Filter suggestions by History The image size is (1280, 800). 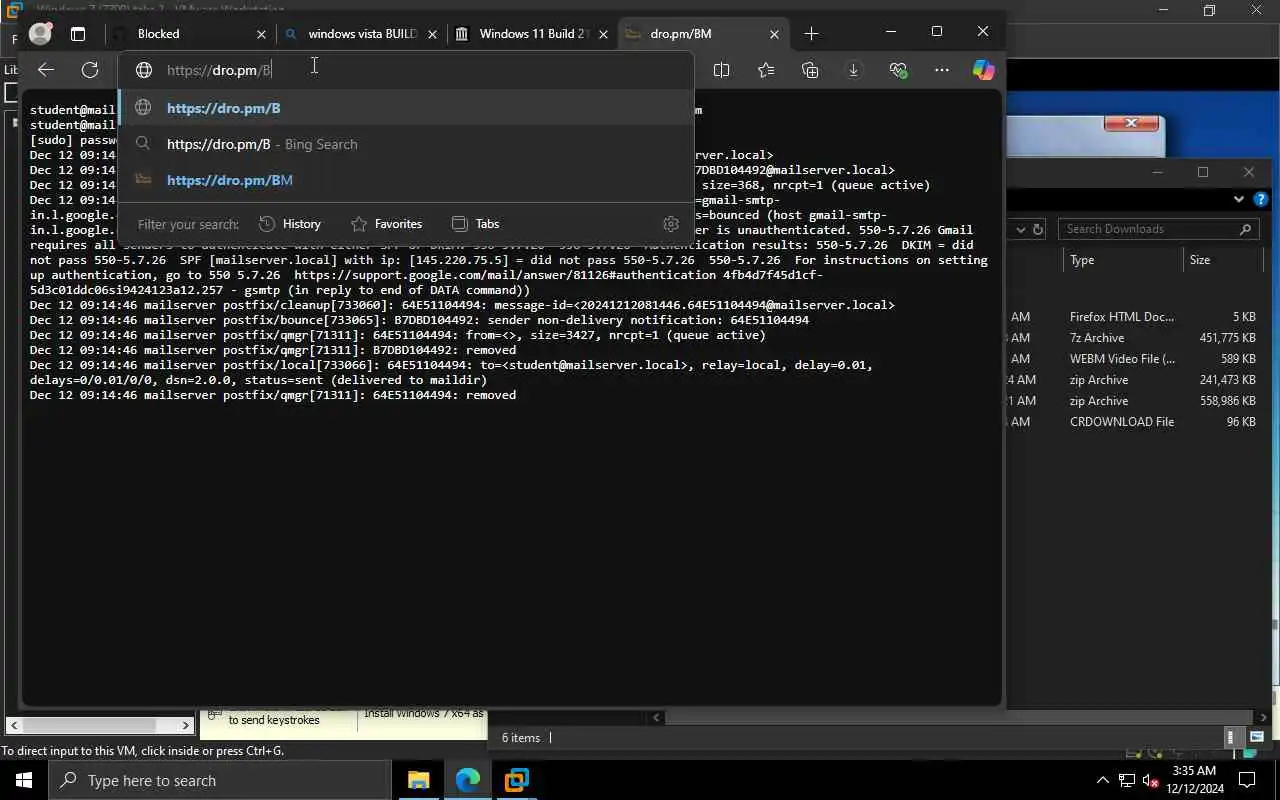coord(290,224)
